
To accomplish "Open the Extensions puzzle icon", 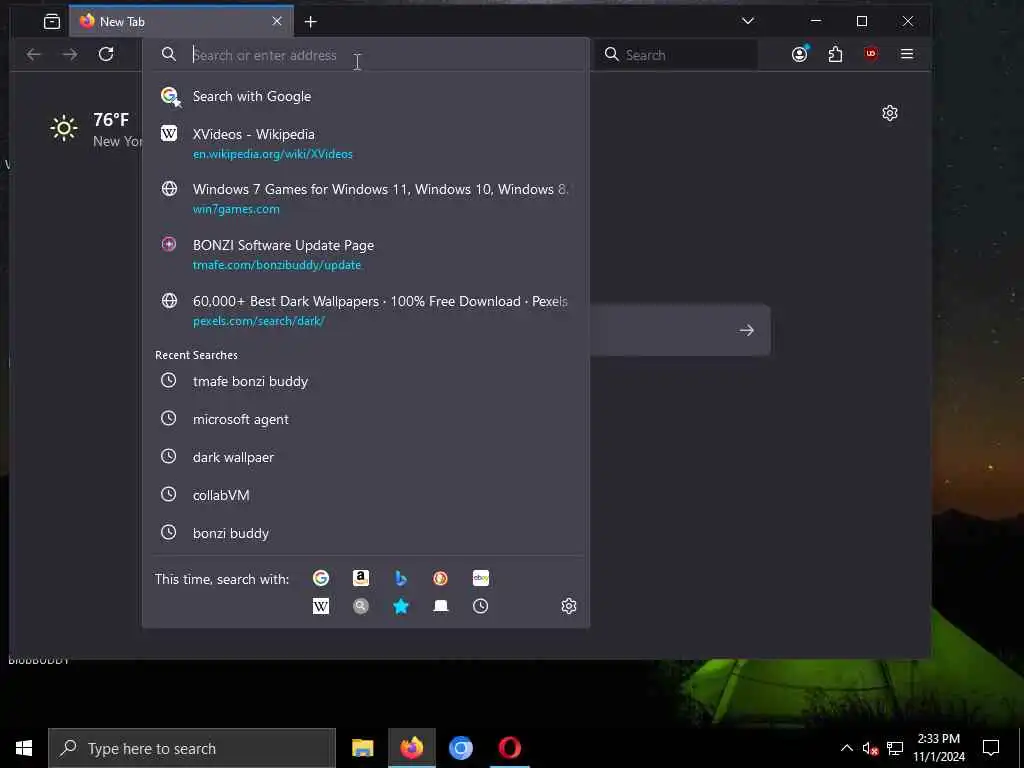I will (835, 54).
